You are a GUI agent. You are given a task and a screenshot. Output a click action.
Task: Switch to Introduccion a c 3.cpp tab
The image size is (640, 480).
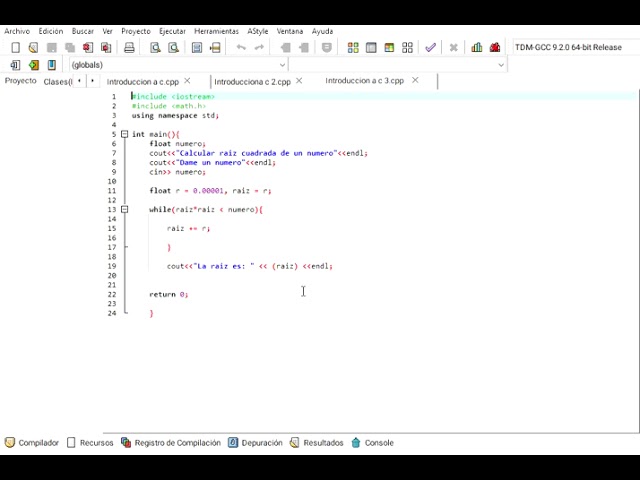[x=364, y=81]
